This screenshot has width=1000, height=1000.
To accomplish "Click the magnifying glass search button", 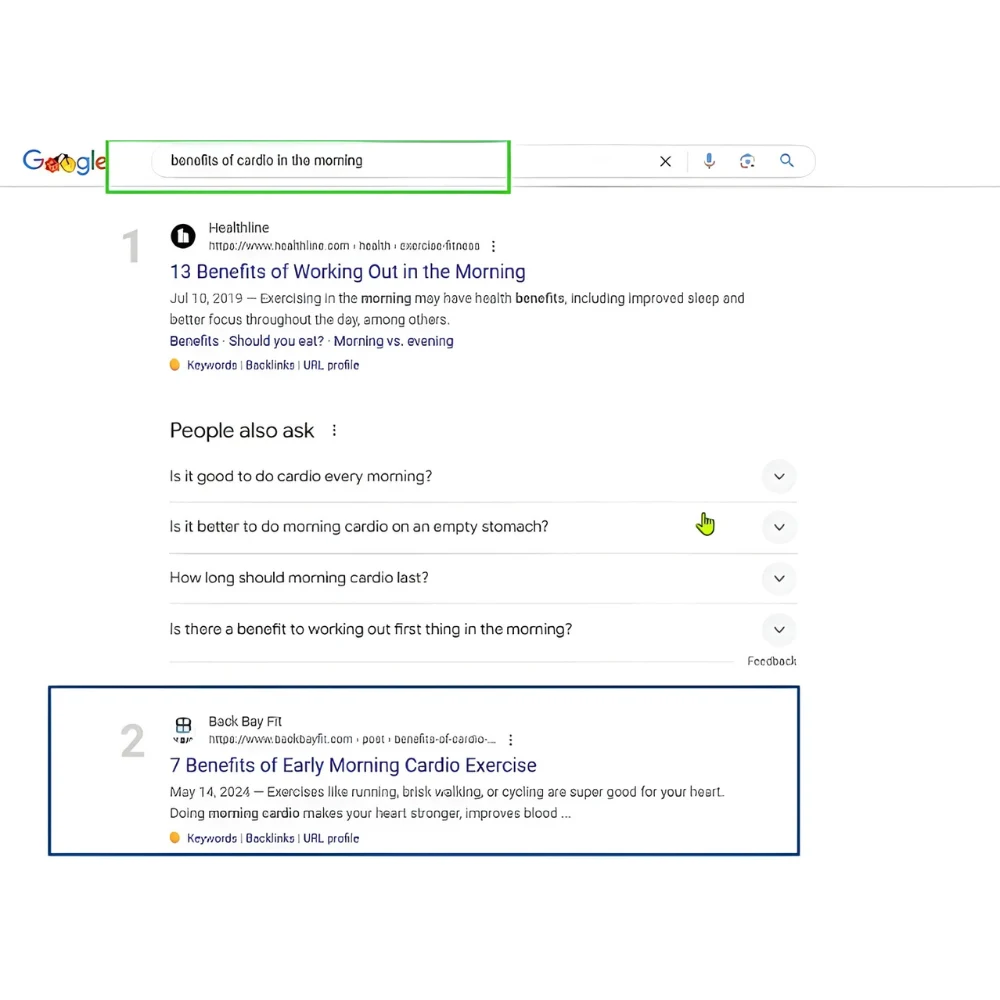I will click(x=787, y=161).
